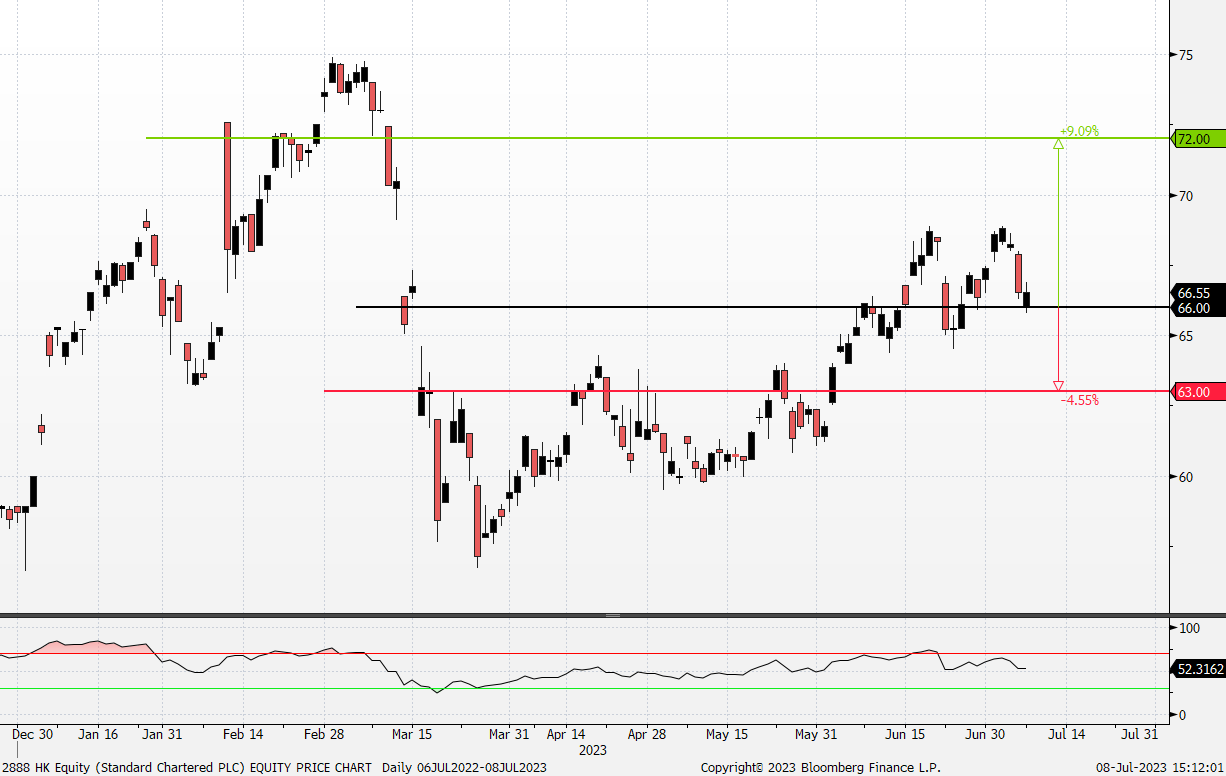Click the Feb 14 date label
1226x776 pixels.
click(243, 734)
